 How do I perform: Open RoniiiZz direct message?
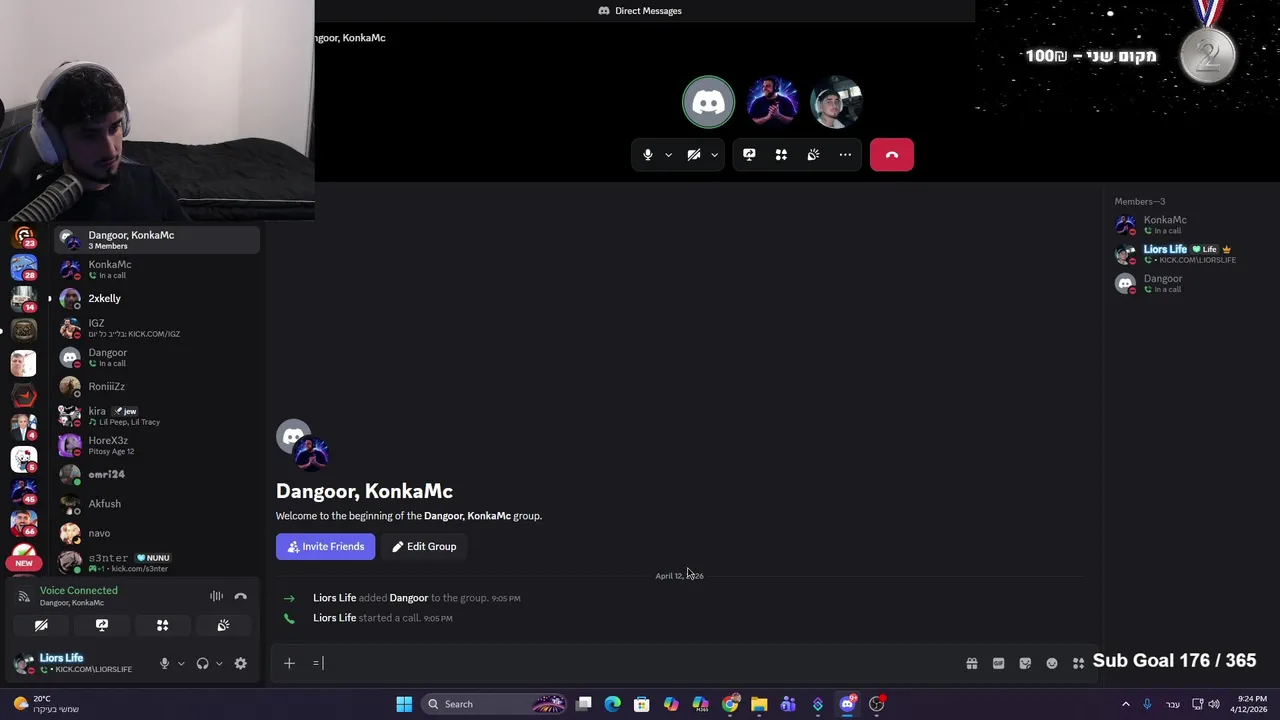(x=157, y=386)
